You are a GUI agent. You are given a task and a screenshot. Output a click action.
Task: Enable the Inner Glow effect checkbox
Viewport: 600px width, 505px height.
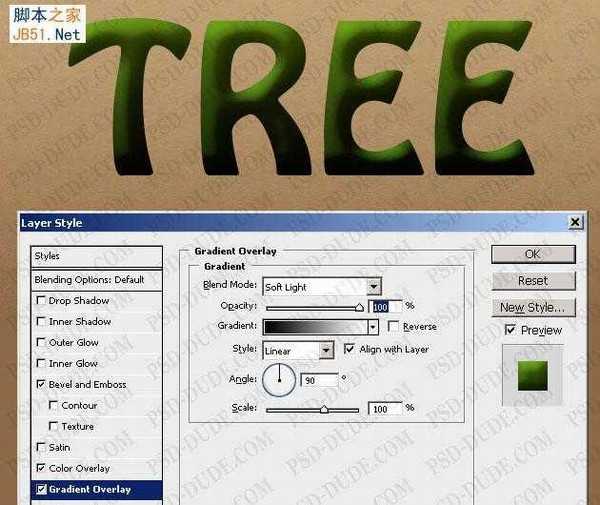[x=41, y=363]
